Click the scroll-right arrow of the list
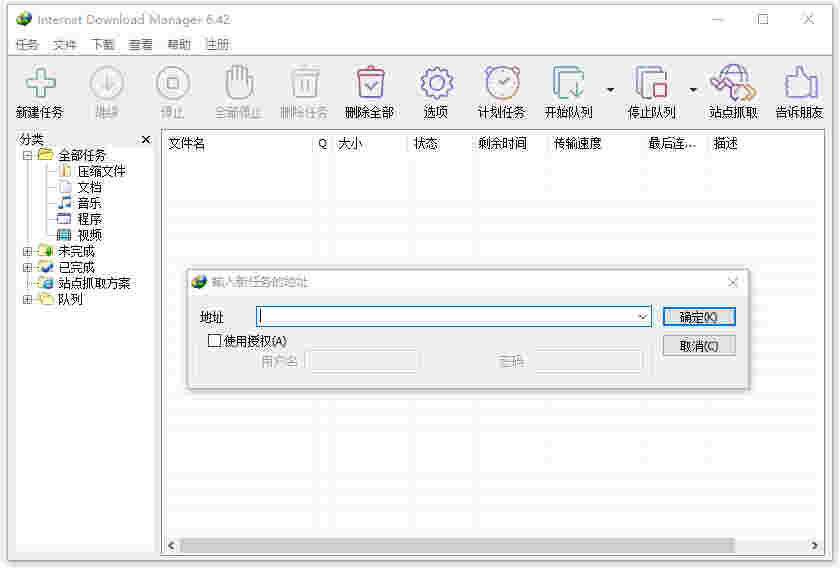Screen dimensions: 840x568 tap(814, 545)
